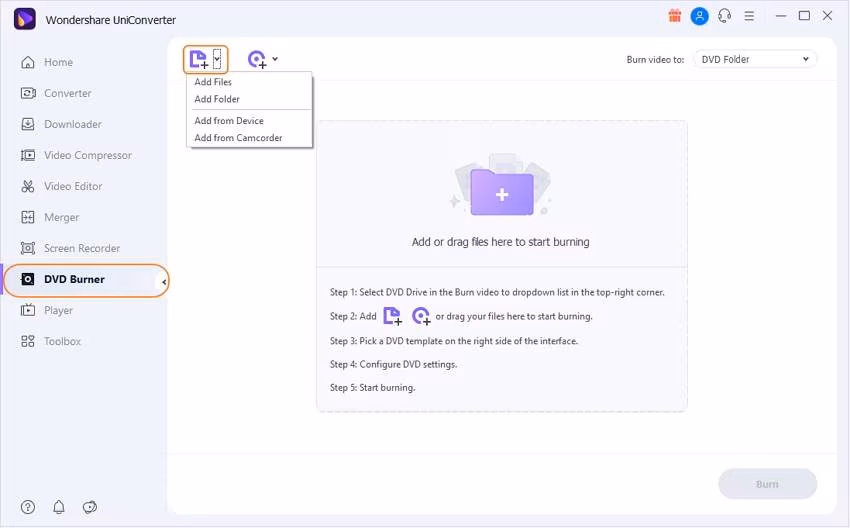Minimize the UniConverter window
The image size is (850, 528).
781,16
